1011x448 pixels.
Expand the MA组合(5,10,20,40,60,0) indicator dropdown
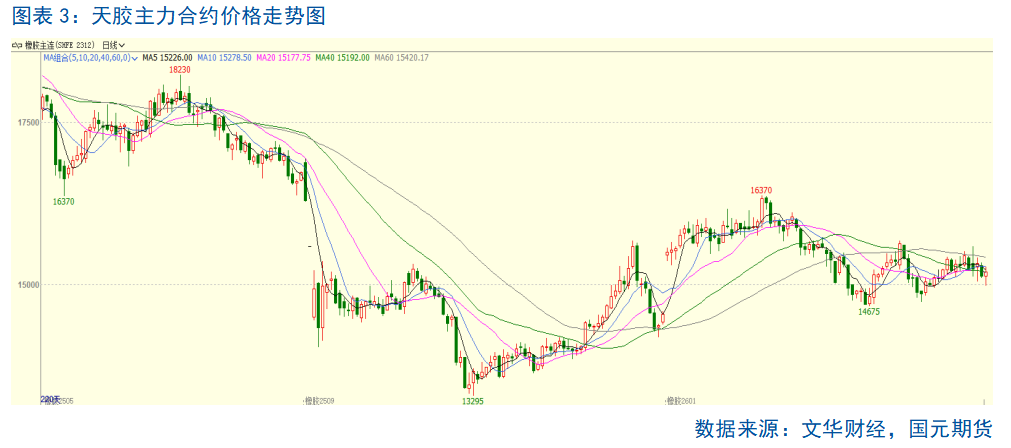point(91,57)
